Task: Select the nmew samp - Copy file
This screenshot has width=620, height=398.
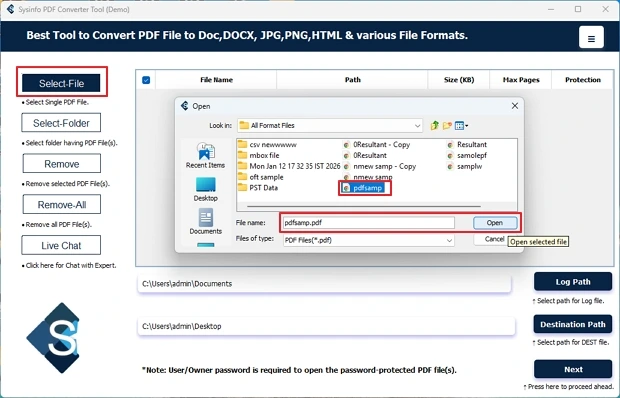Action: click(379, 166)
